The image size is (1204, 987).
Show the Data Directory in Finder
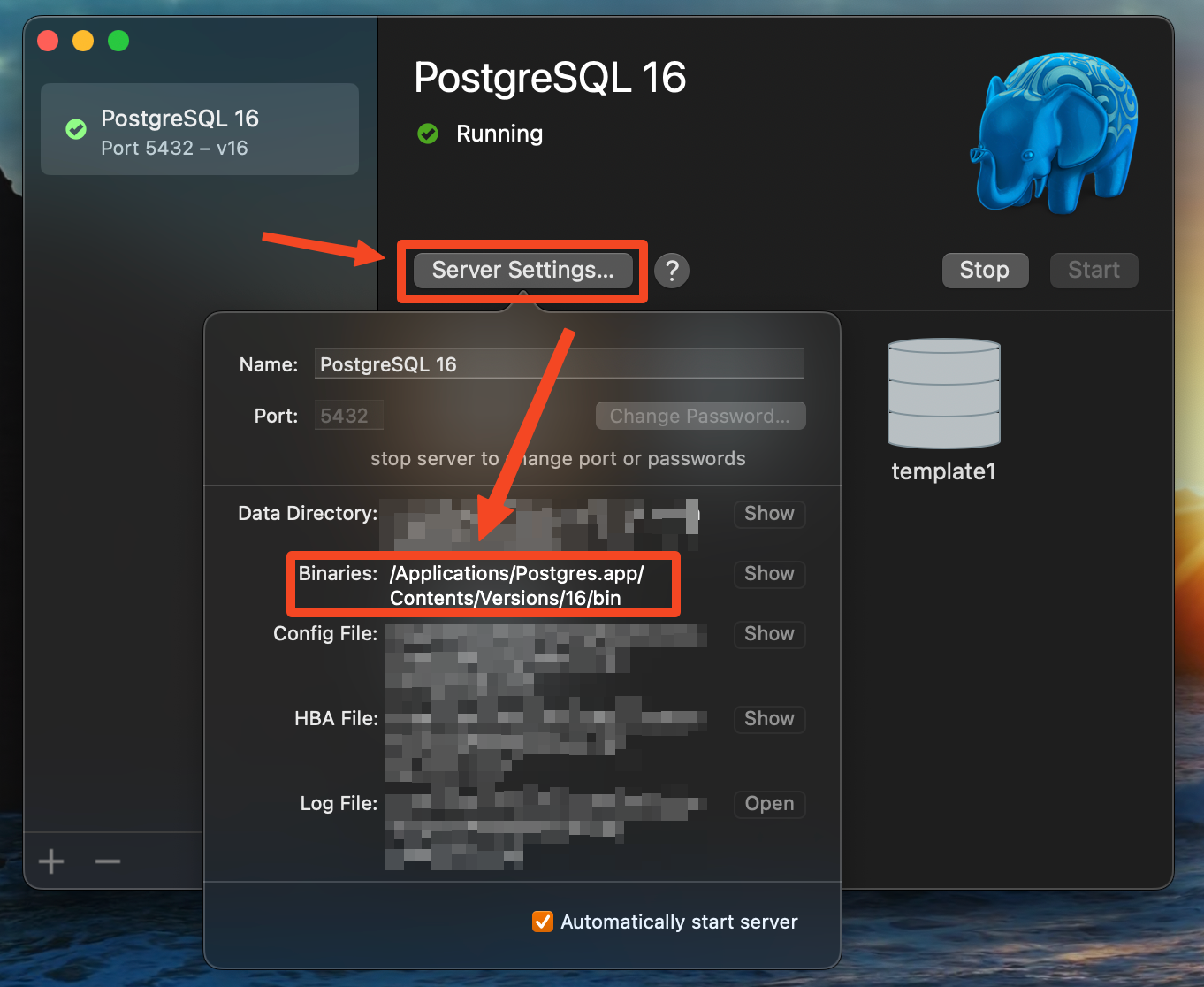tap(769, 514)
